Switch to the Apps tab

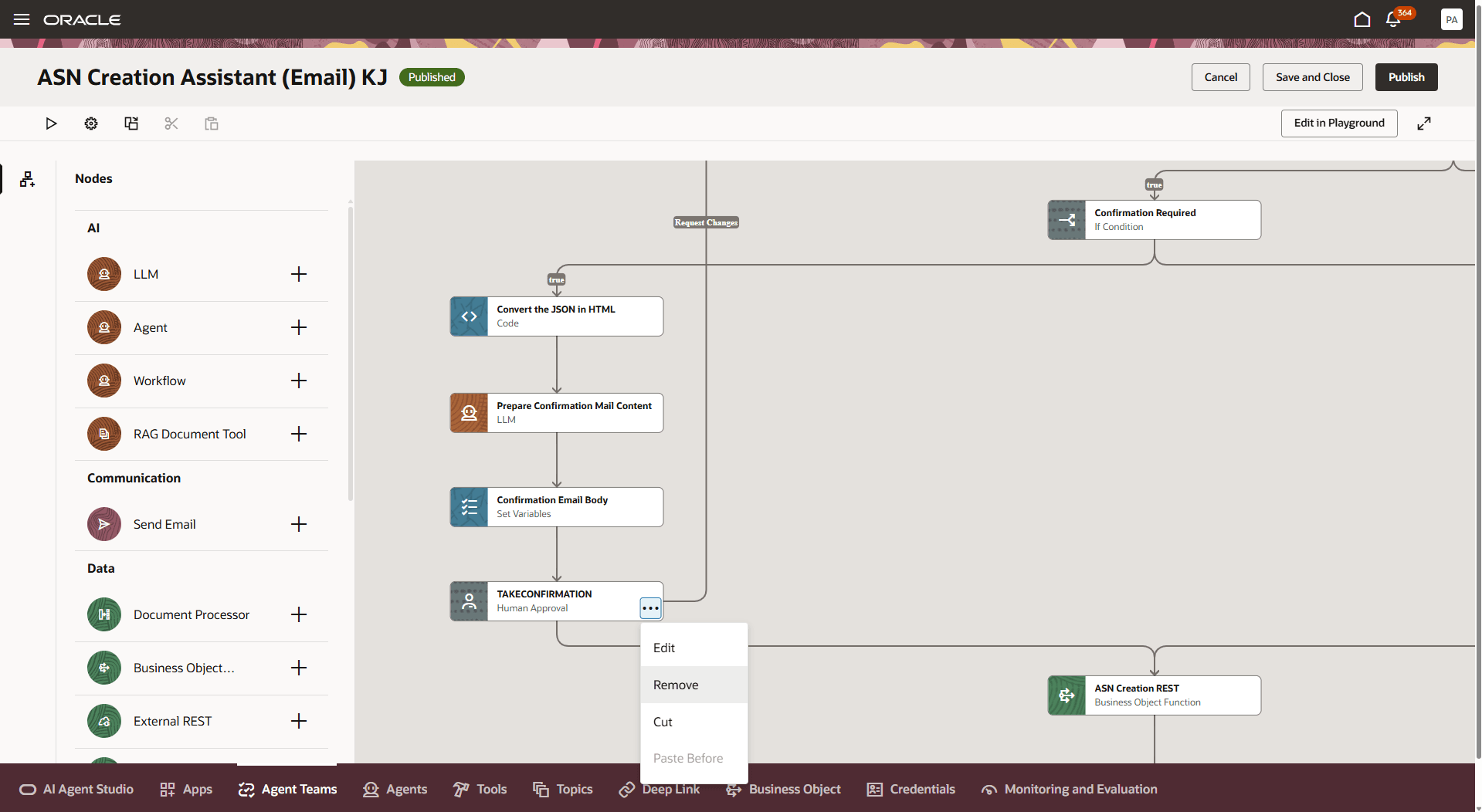pyautogui.click(x=186, y=789)
